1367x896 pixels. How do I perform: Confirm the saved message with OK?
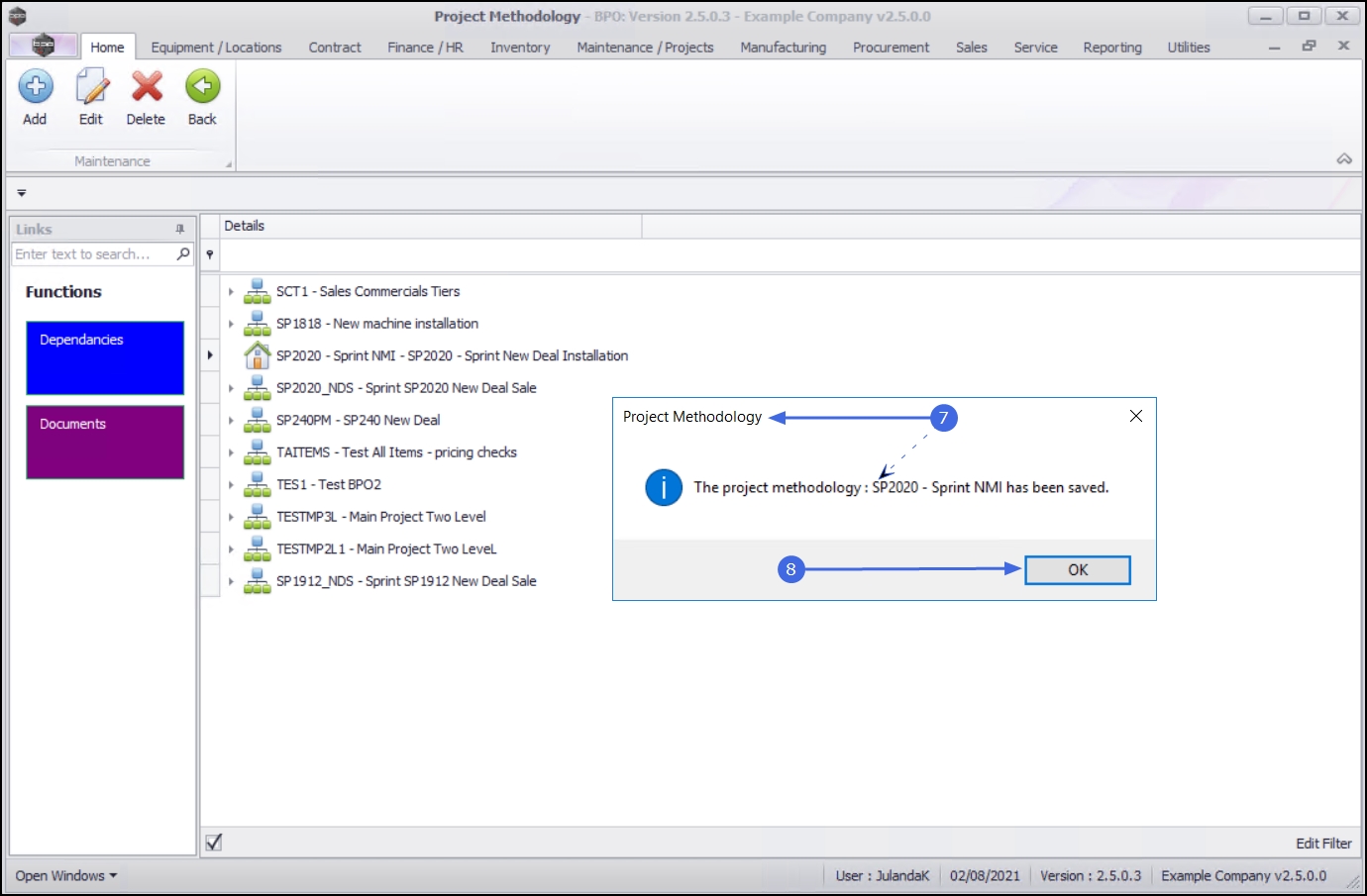(1078, 570)
